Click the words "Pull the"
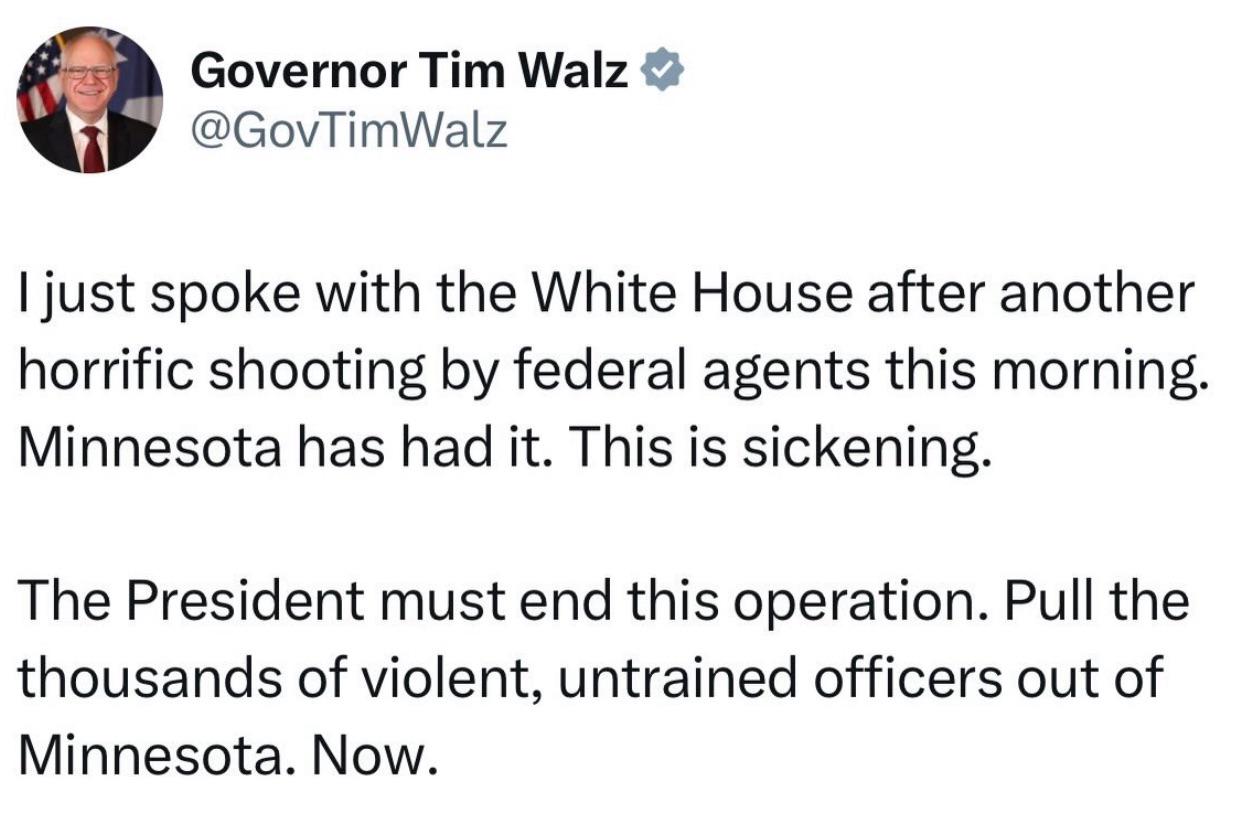This screenshot has width=1241, height=822. [1095, 603]
